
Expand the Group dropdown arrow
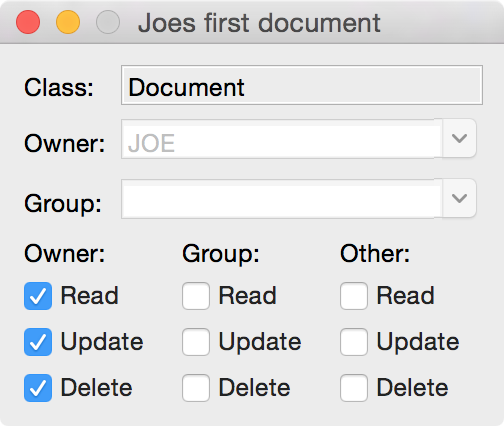tap(459, 198)
